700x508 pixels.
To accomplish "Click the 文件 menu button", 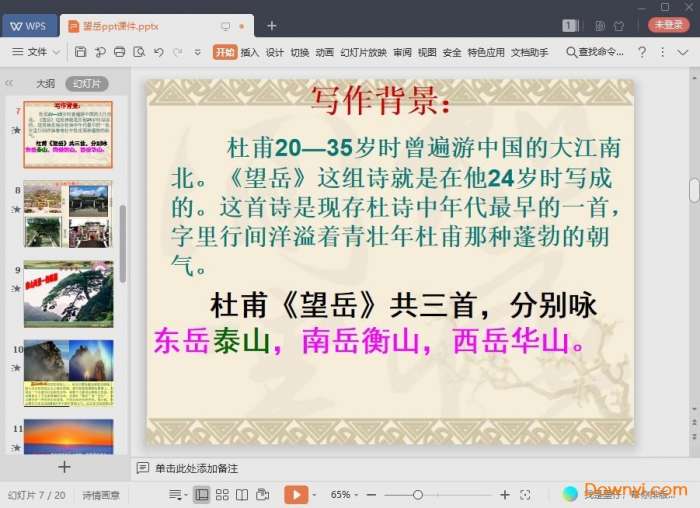I will tap(37, 52).
